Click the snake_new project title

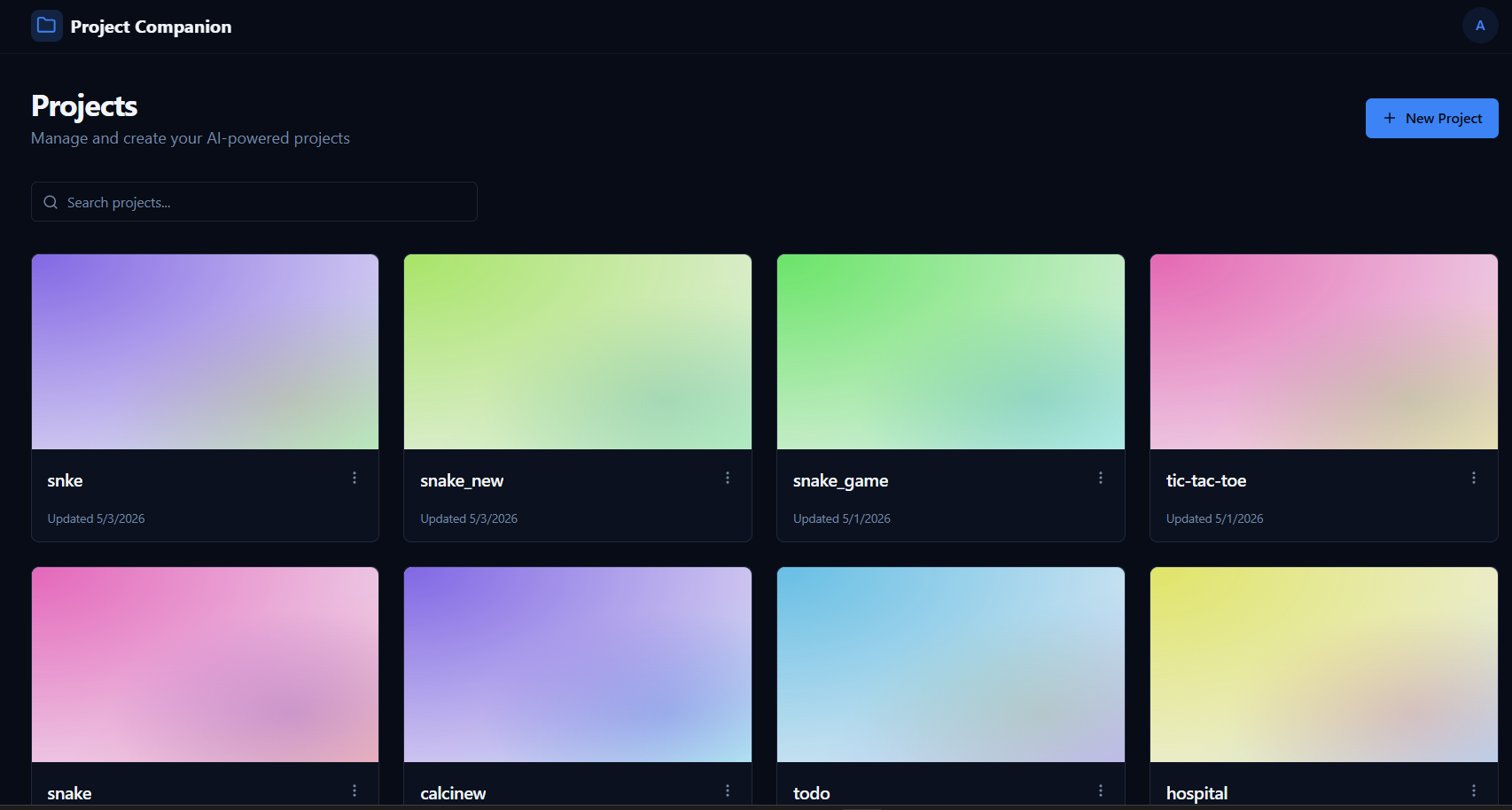click(x=462, y=480)
